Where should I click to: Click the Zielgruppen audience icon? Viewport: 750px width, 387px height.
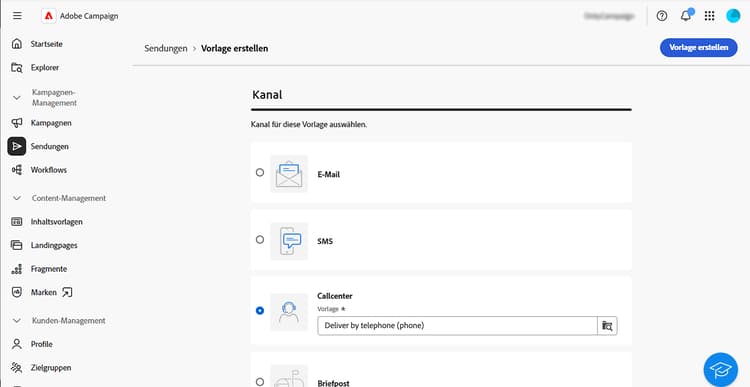(17, 368)
